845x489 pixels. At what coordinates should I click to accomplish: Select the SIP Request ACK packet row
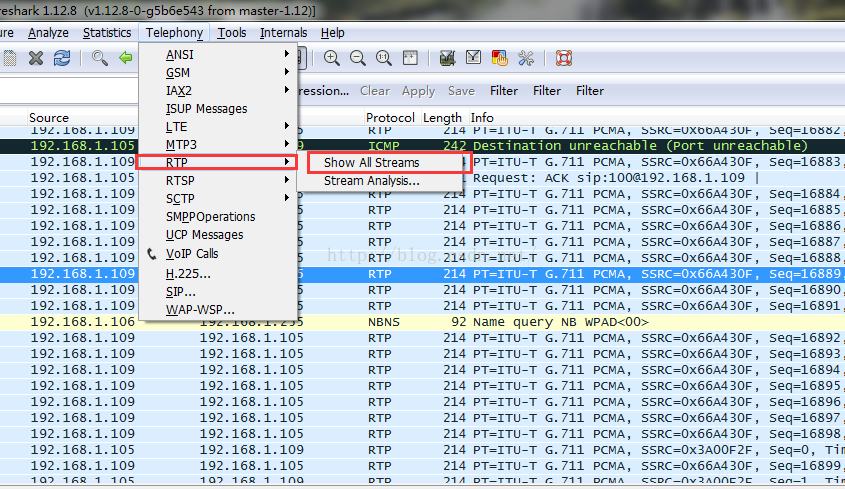pyautogui.click(x=422, y=178)
